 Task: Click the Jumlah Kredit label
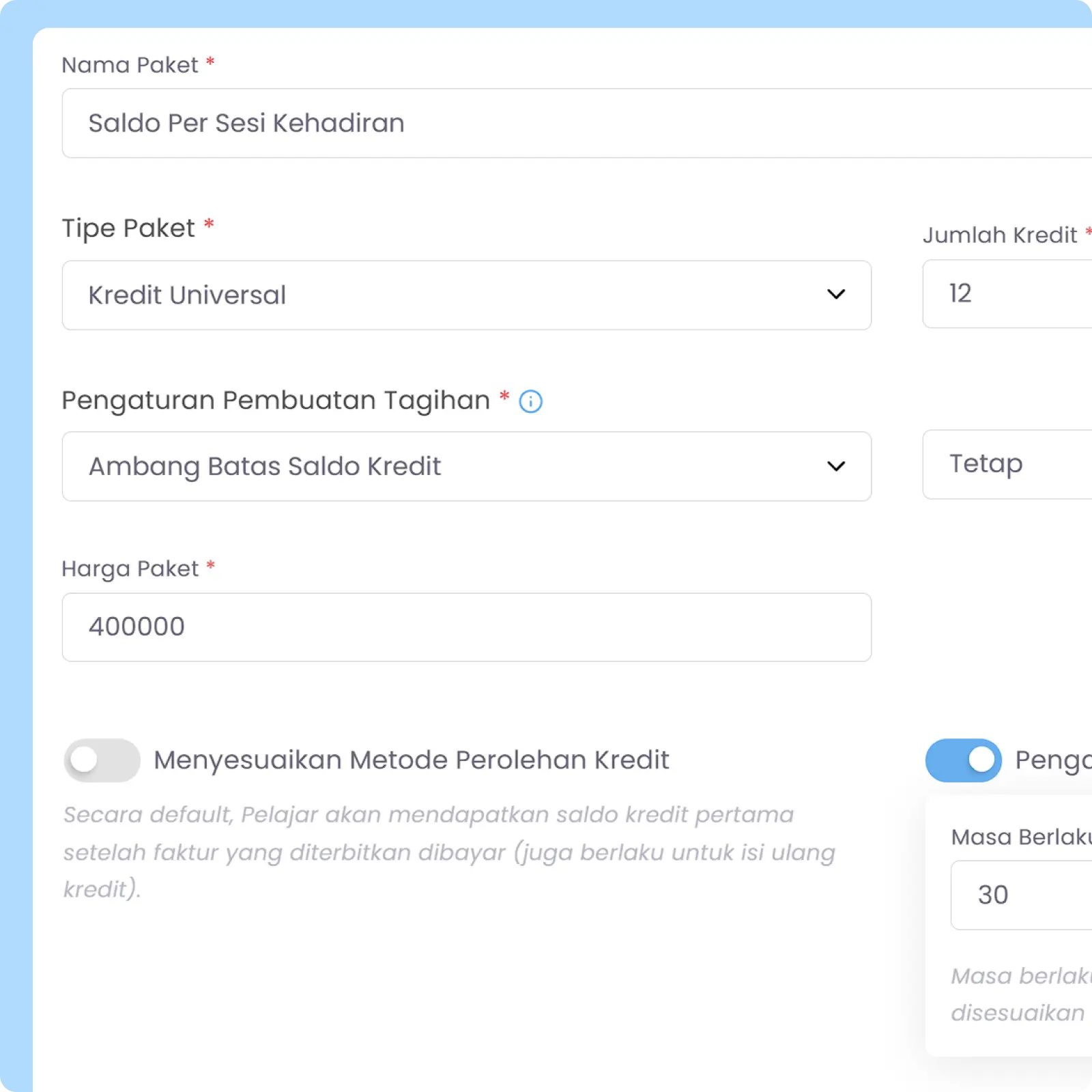point(1000,235)
